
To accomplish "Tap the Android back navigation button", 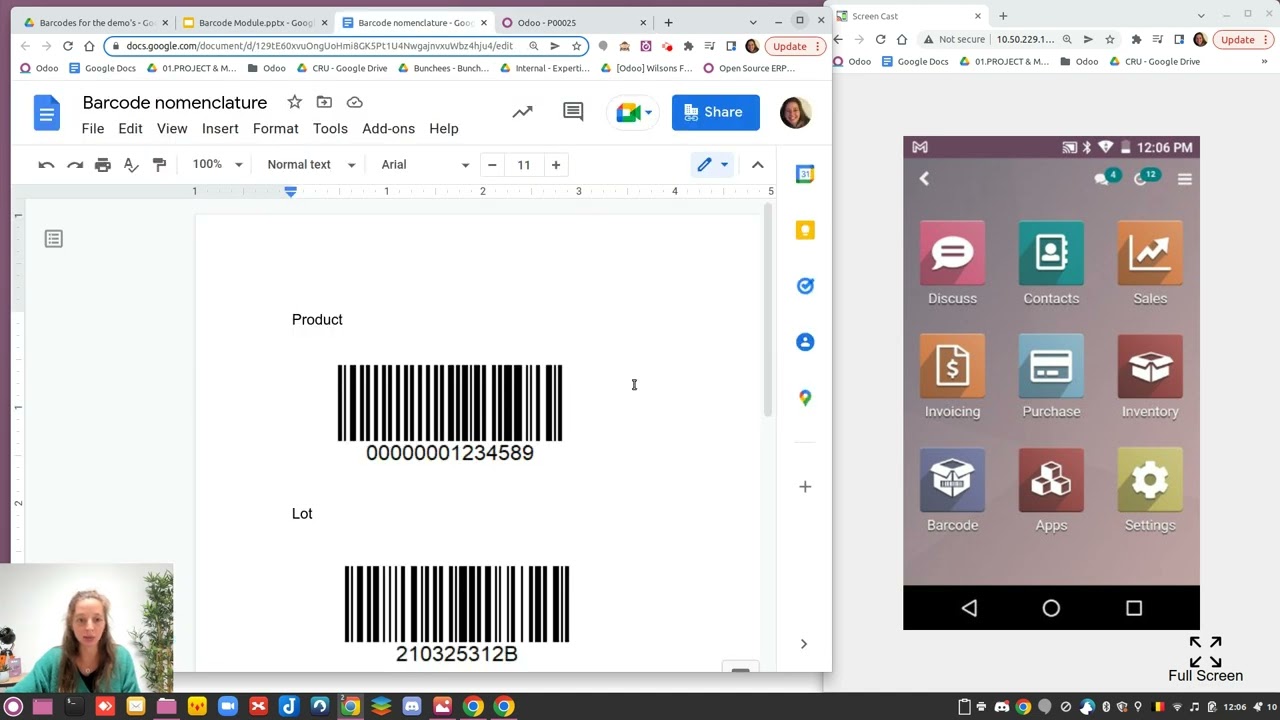I will click(969, 608).
